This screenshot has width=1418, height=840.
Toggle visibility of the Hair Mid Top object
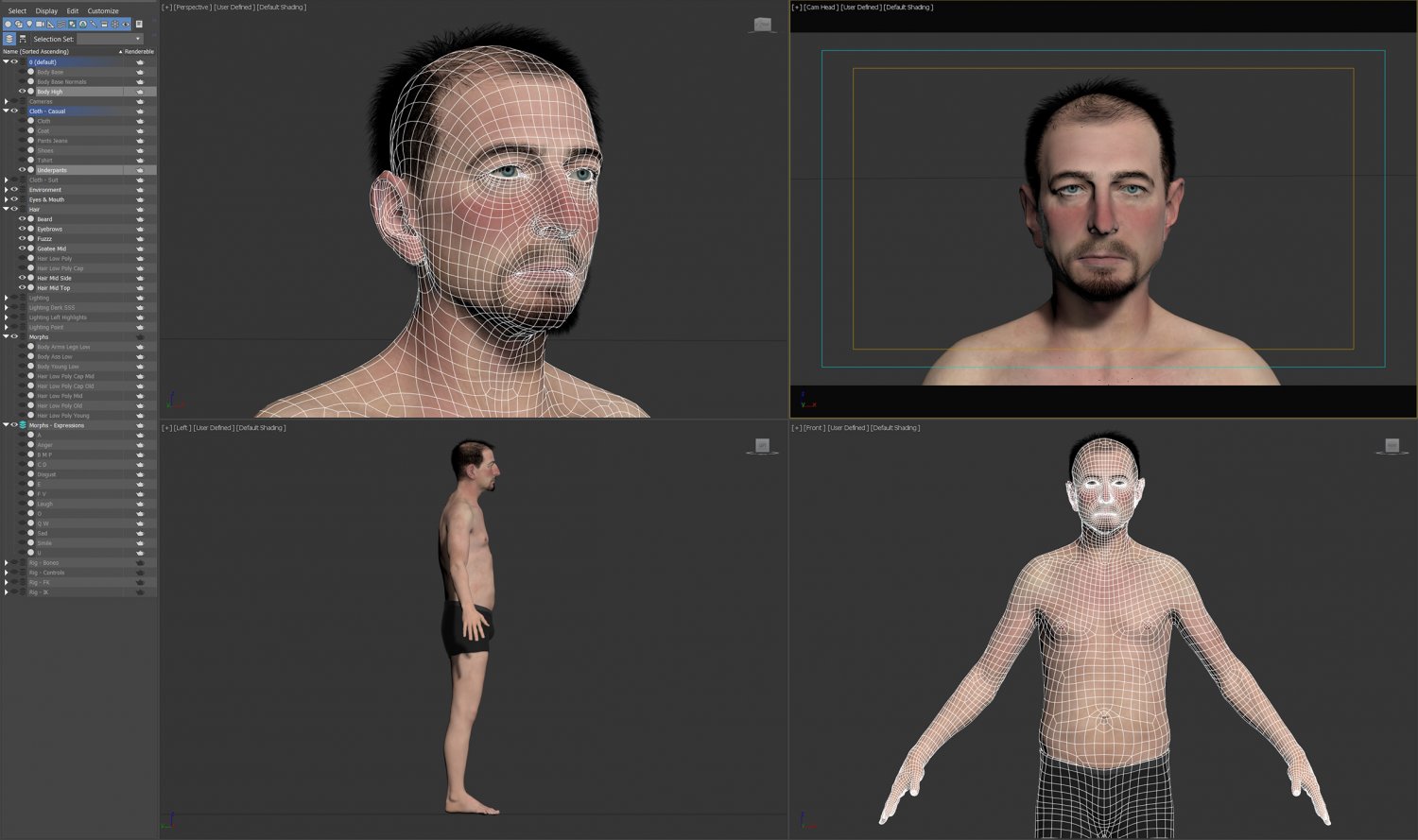coord(23,287)
